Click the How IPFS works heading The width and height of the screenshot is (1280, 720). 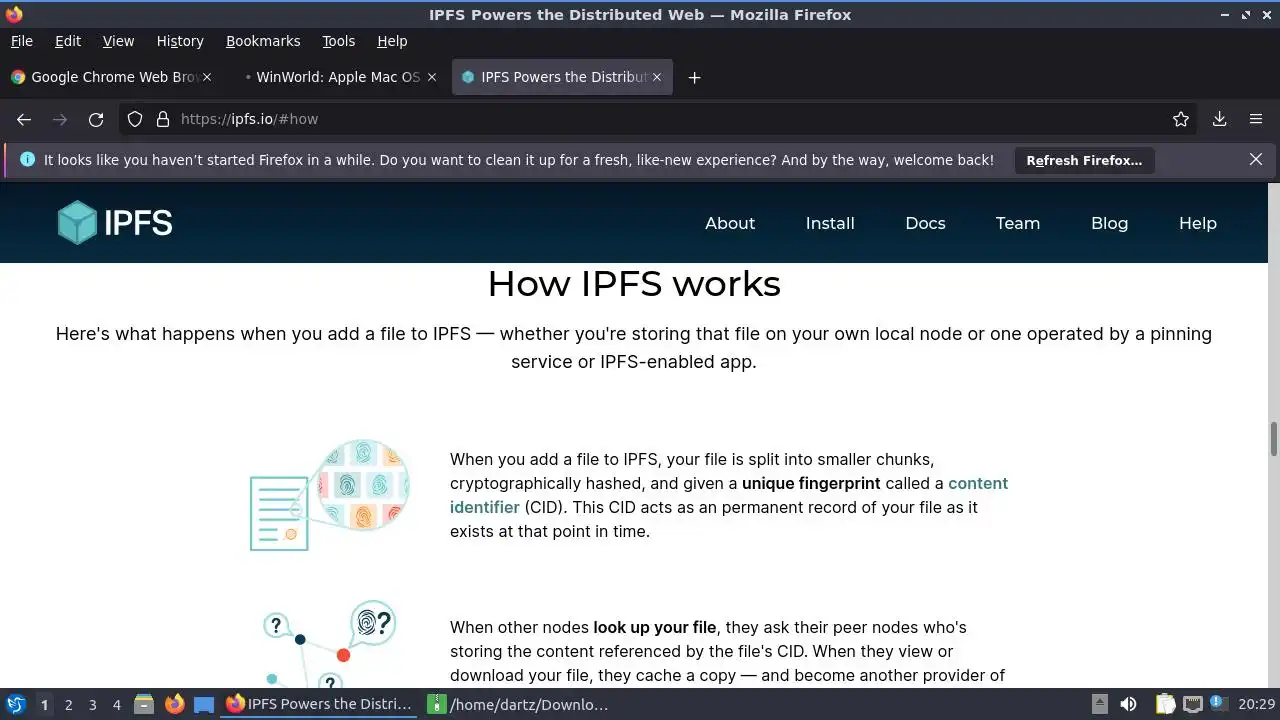pos(634,284)
